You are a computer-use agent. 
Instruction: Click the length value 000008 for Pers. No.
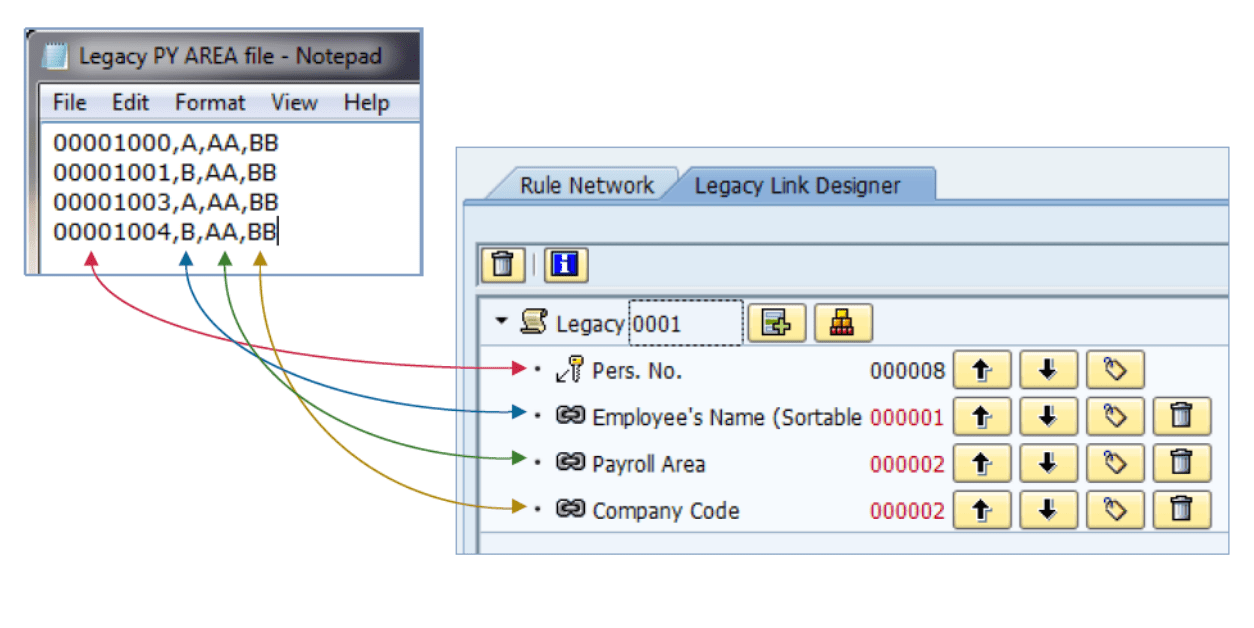click(907, 371)
